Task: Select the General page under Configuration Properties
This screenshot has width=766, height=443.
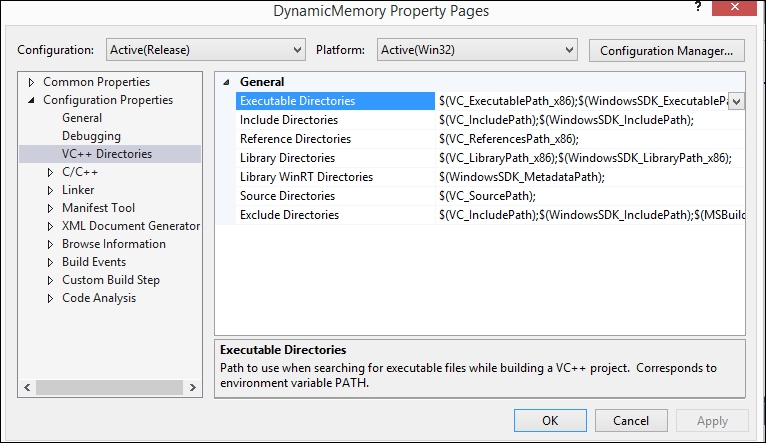Action: pos(82,118)
